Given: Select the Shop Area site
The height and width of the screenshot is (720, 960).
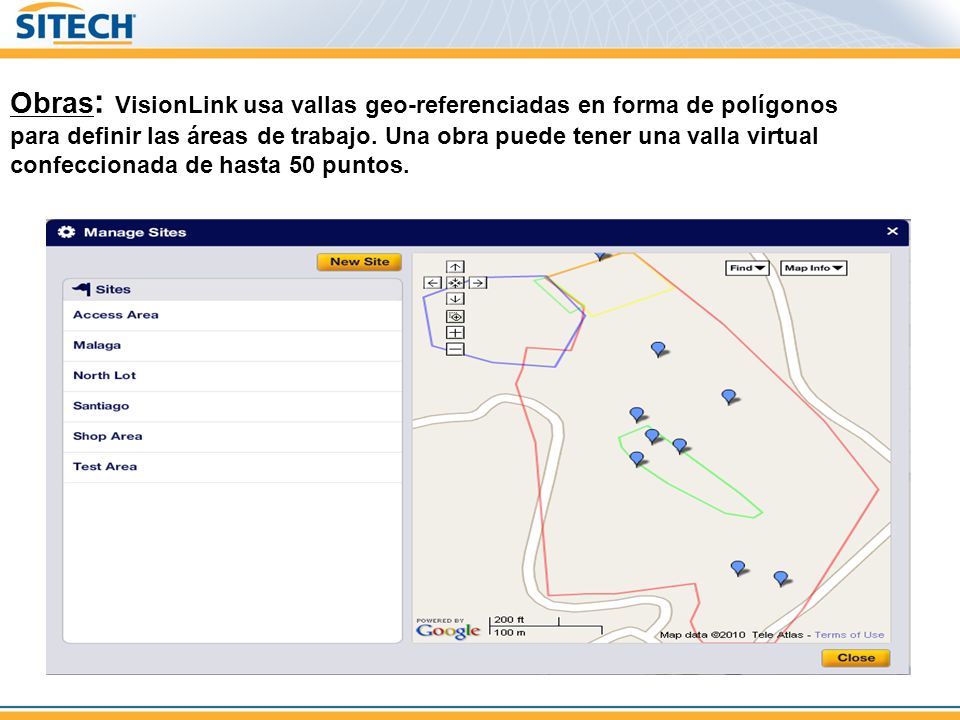Looking at the screenshot, I should pos(233,436).
